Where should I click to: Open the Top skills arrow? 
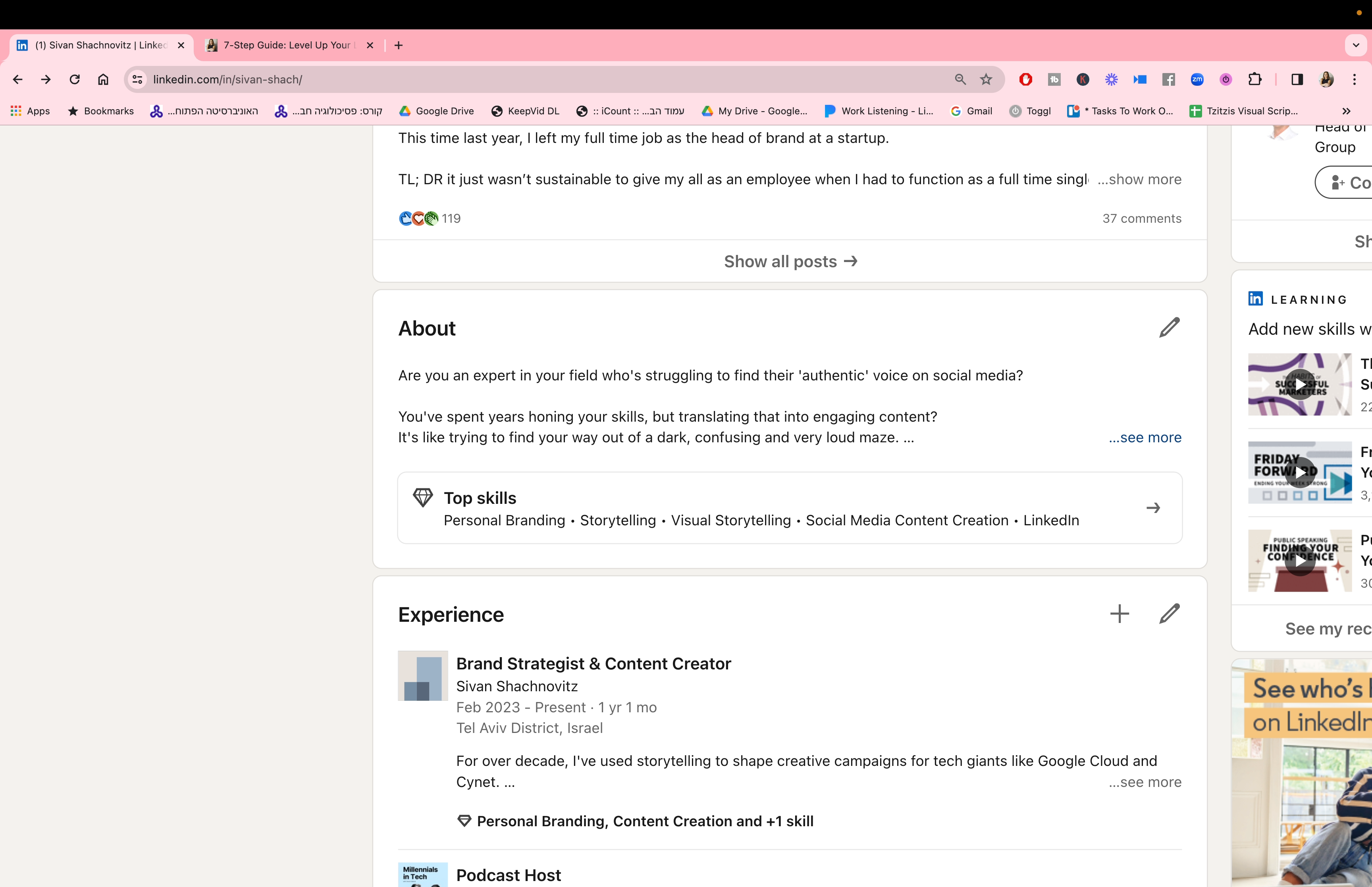coord(1152,508)
